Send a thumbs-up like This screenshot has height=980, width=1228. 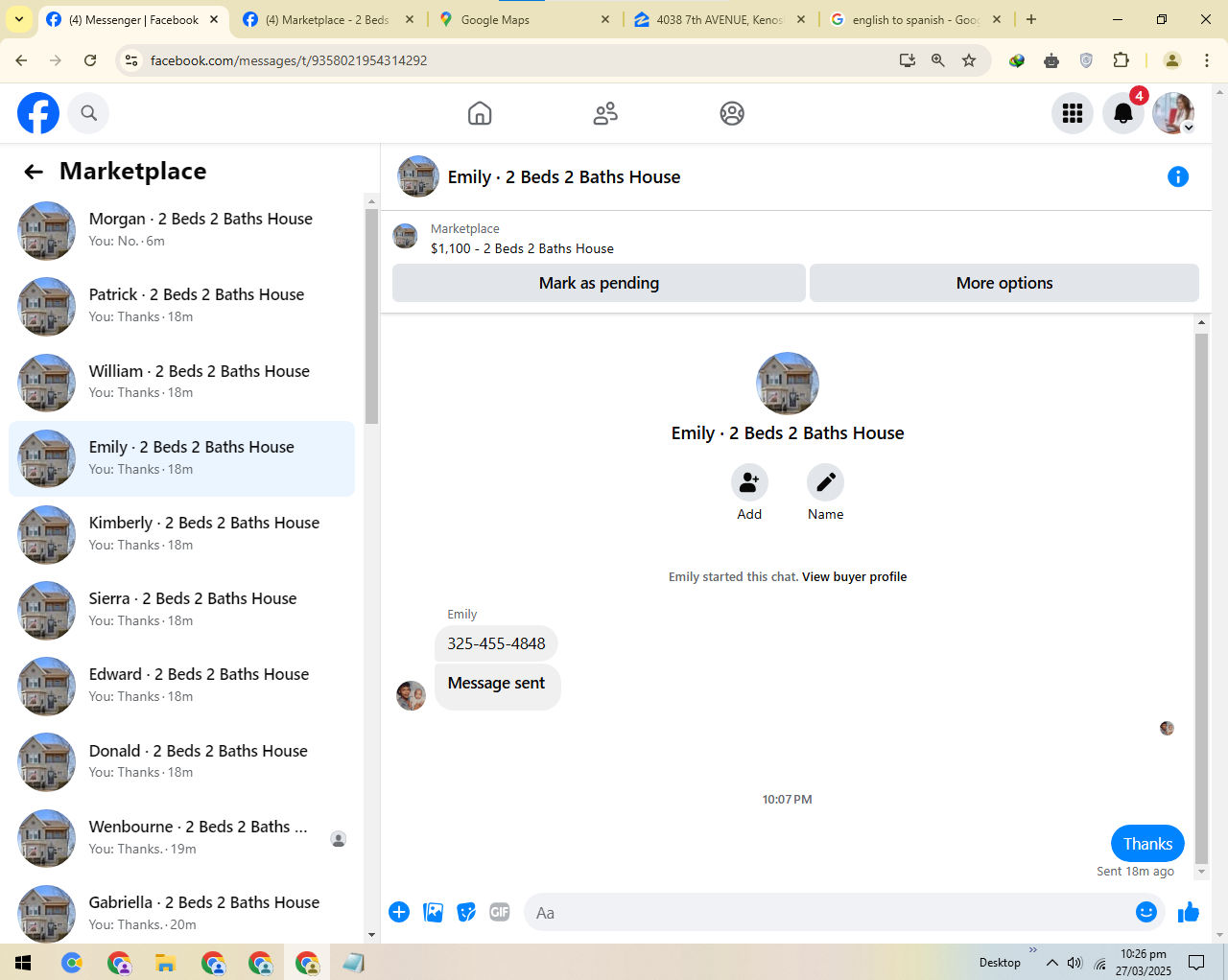tap(1189, 912)
